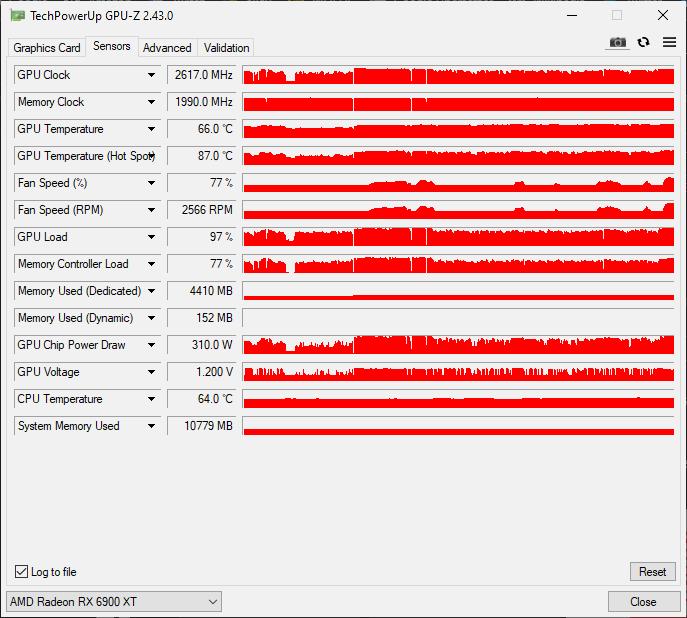Open the GPU Clock sensor dropdown
Image resolution: width=687 pixels, height=618 pixels.
click(151, 75)
